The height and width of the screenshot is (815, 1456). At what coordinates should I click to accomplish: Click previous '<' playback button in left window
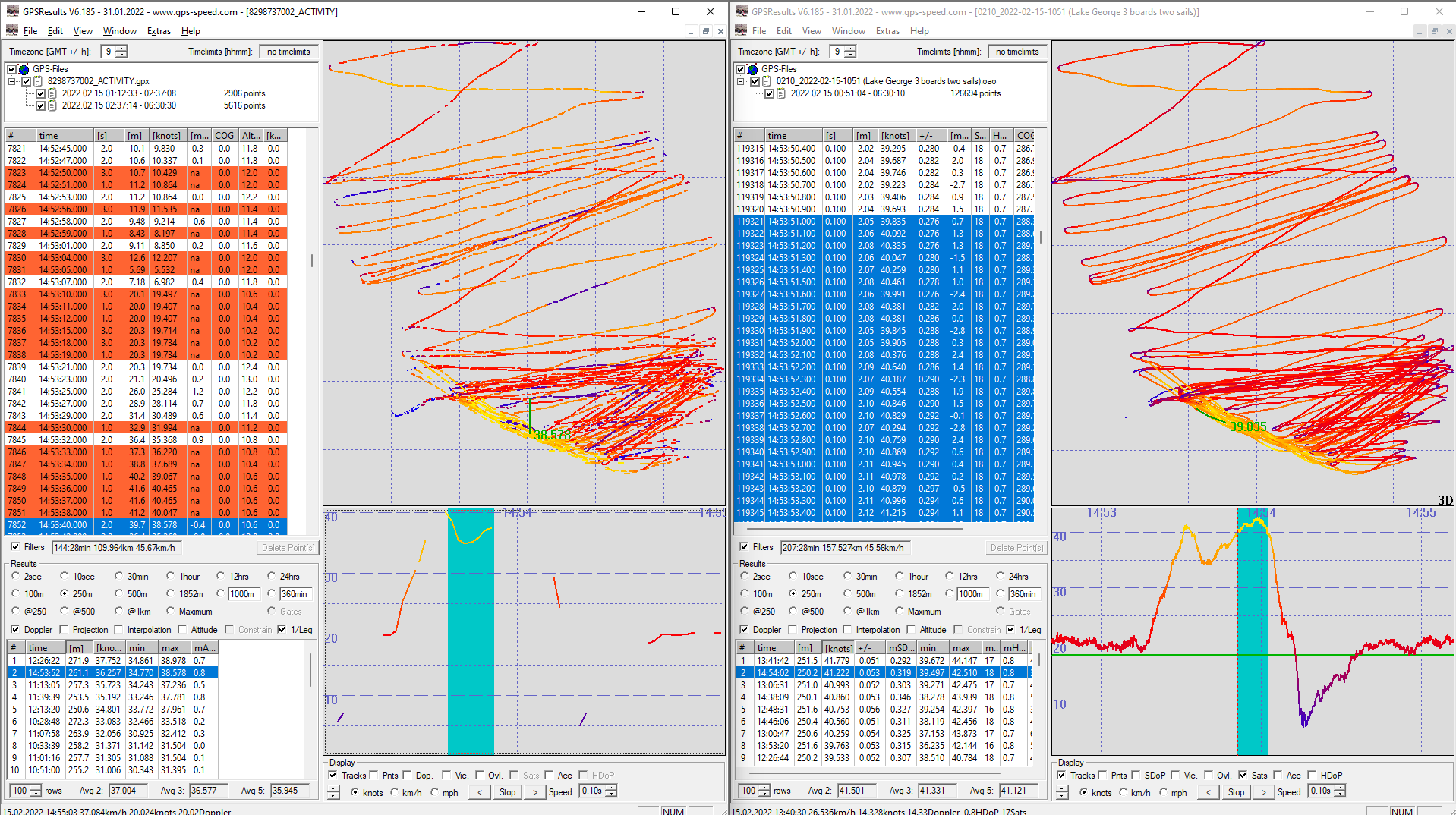click(479, 791)
